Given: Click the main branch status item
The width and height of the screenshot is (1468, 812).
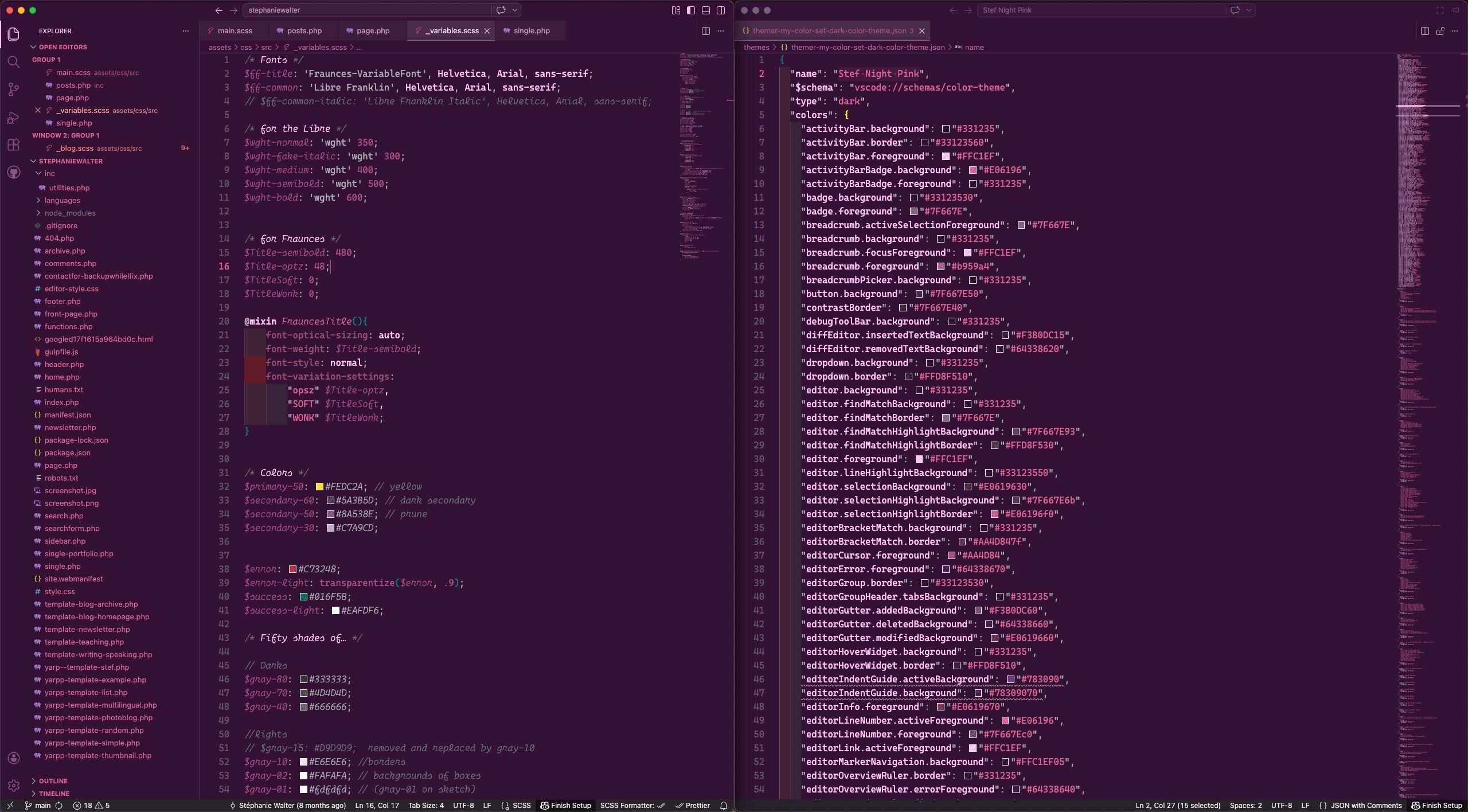Looking at the screenshot, I should click(38, 806).
